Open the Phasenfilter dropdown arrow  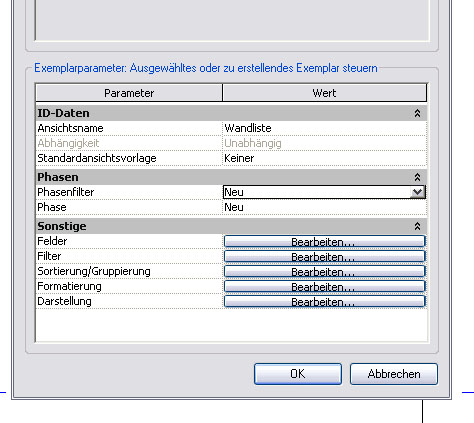(x=417, y=192)
